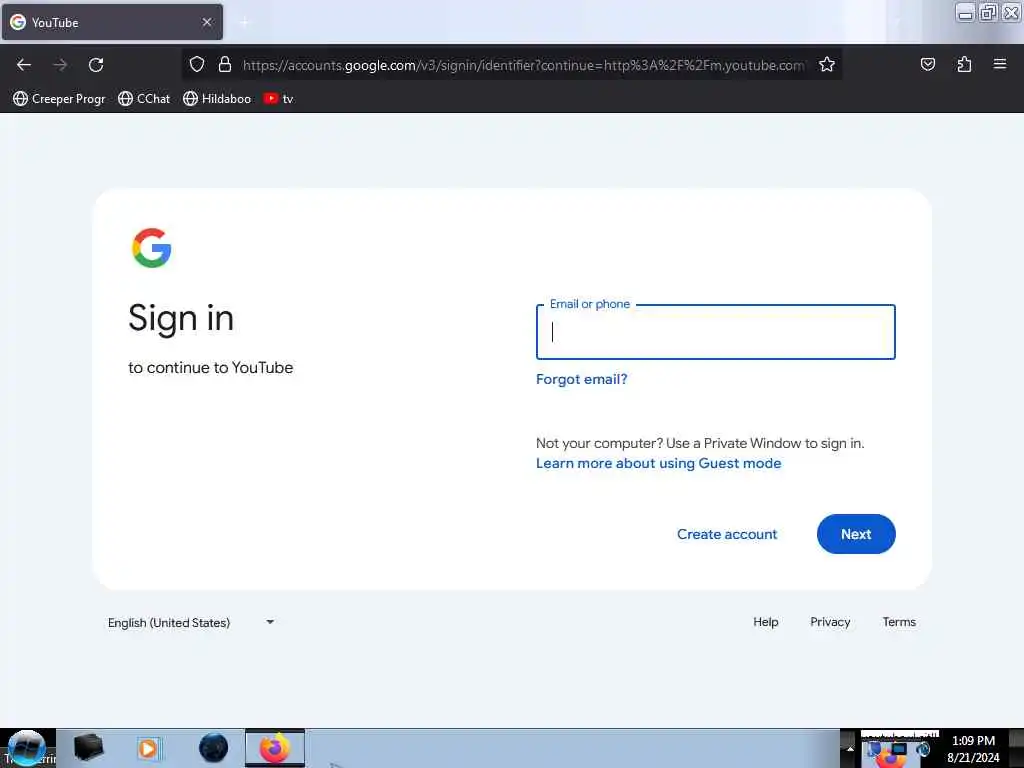
Task: Bookmark this page with the star icon
Action: [x=827, y=64]
